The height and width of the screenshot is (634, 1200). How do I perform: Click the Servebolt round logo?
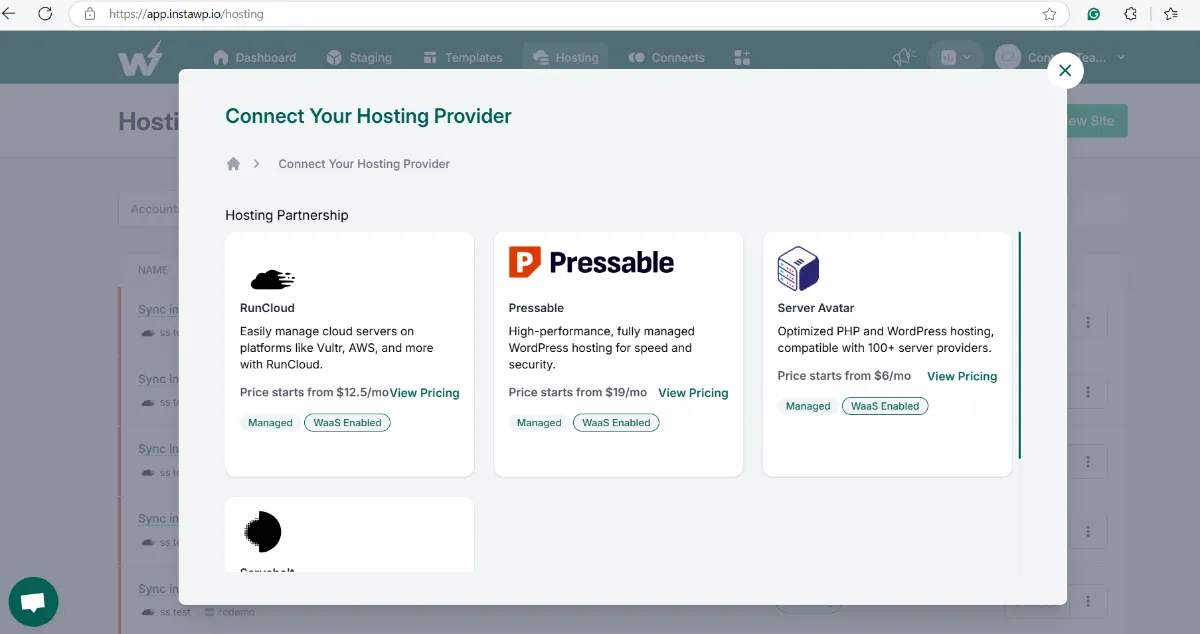(x=263, y=532)
